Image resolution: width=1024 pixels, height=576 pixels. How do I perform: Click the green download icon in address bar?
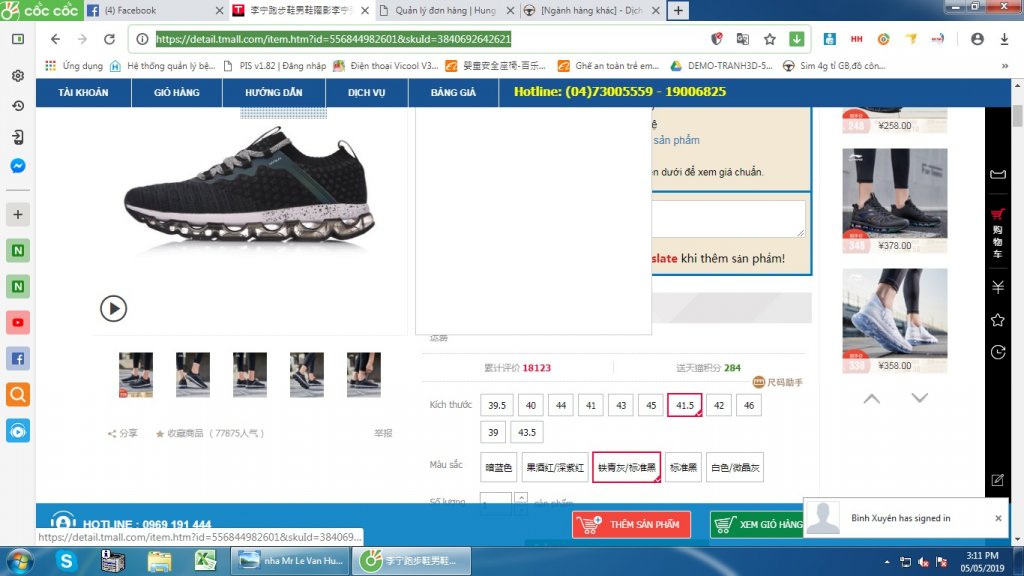(x=797, y=39)
